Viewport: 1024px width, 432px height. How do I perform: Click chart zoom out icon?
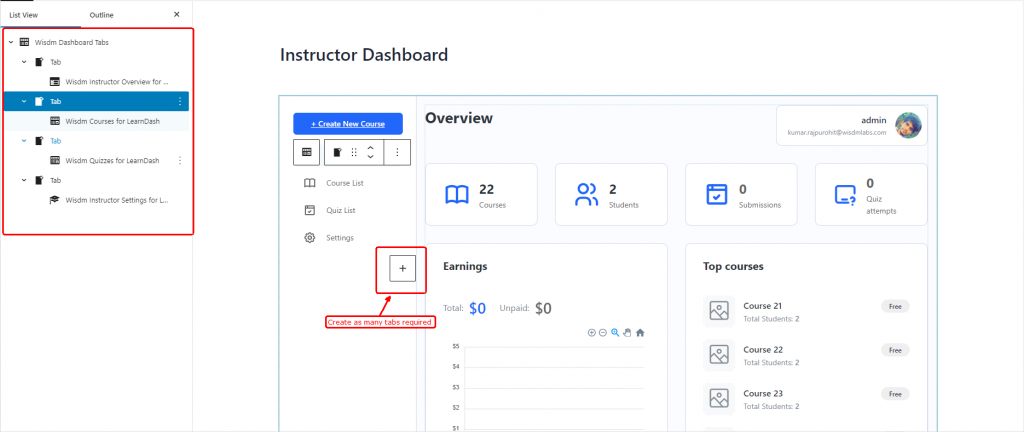click(603, 332)
